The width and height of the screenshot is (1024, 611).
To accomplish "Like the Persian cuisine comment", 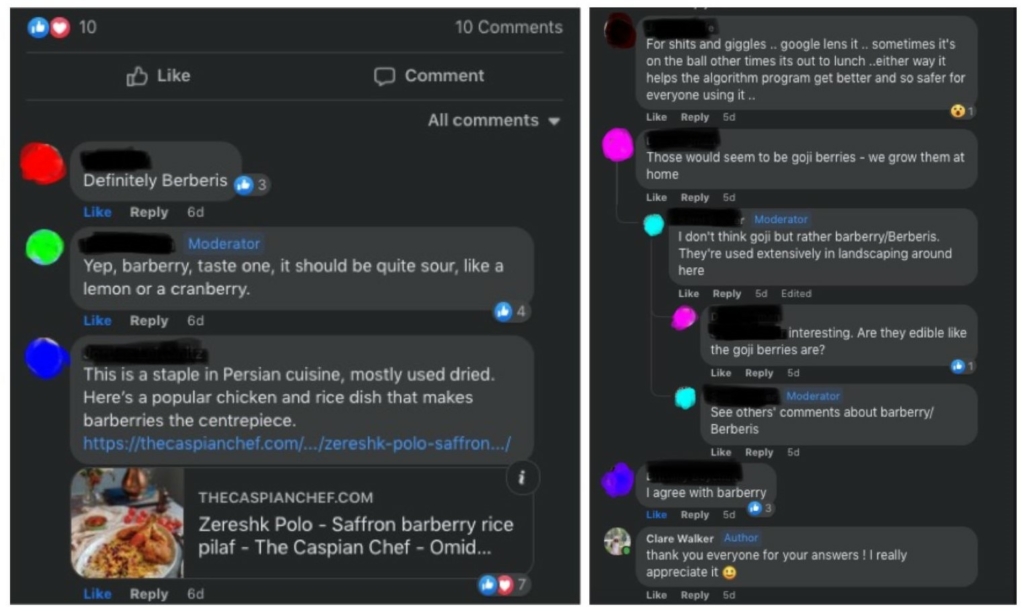I will (97, 594).
